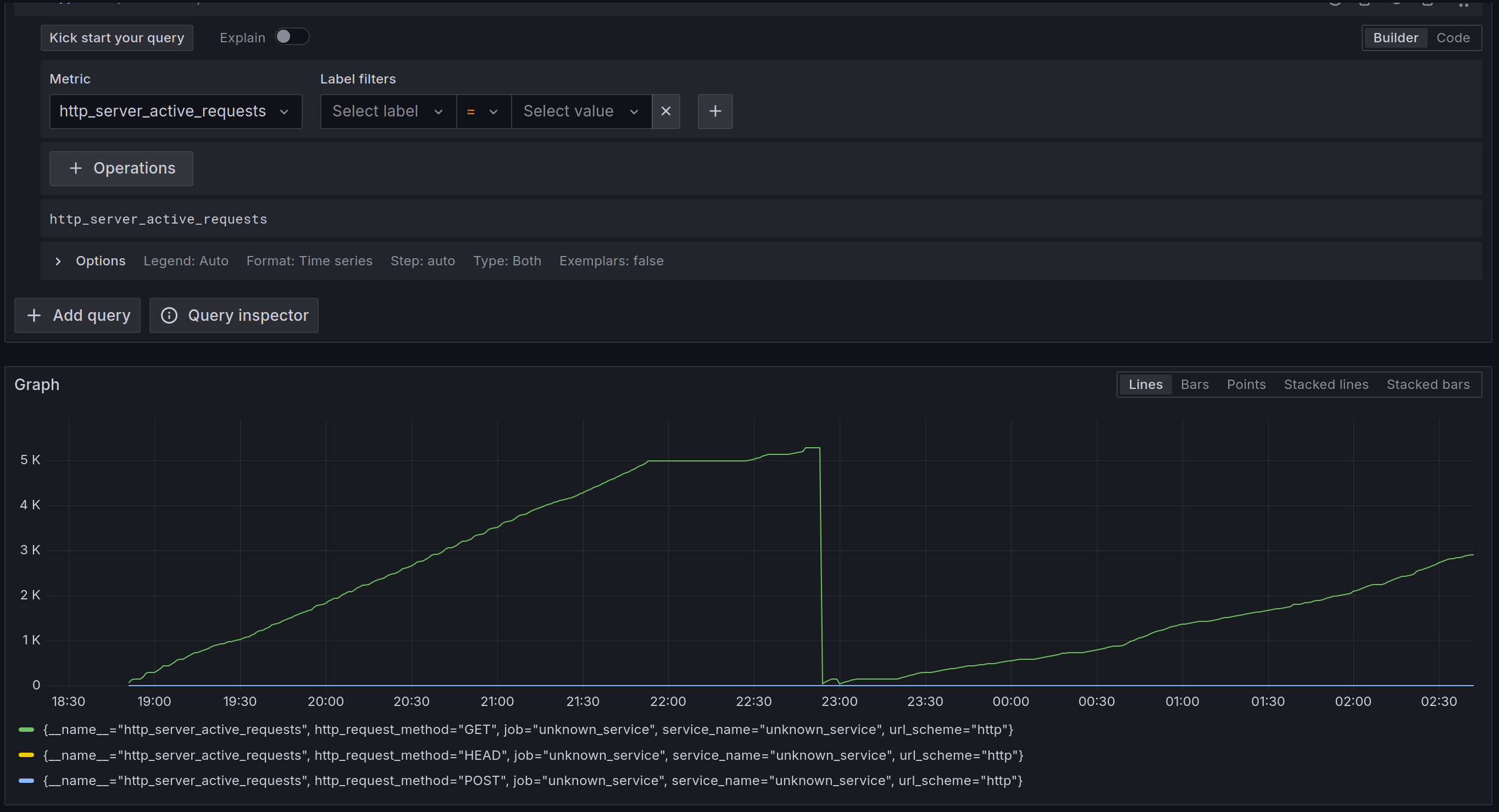Switch graph style to Bars

pos(1194,385)
